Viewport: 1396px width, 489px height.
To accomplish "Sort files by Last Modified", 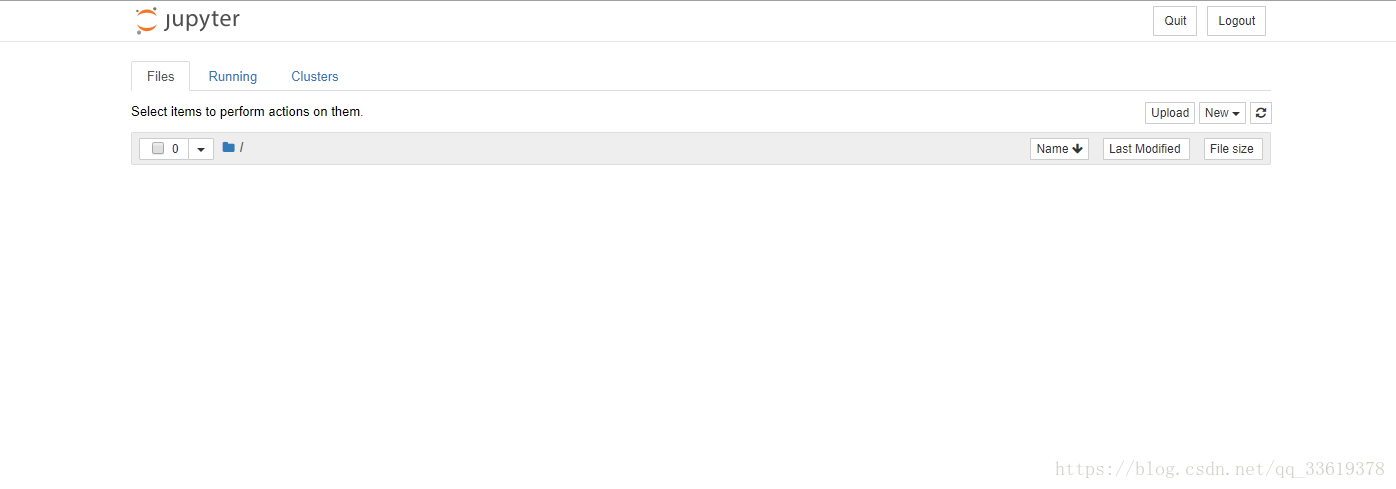I will pos(1145,149).
